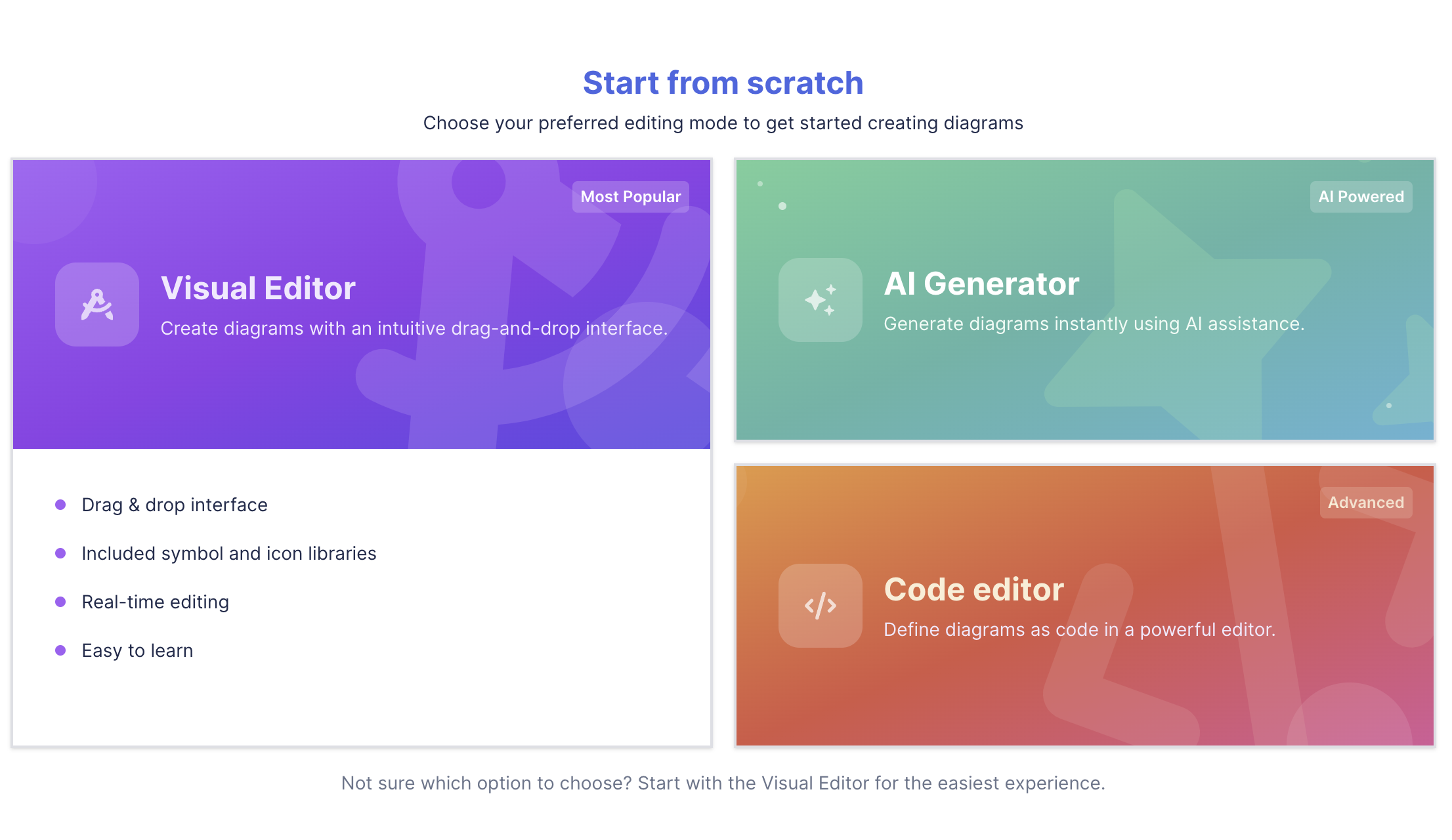Select the AI Generator title
This screenshot has height=840, width=1452.
point(981,283)
